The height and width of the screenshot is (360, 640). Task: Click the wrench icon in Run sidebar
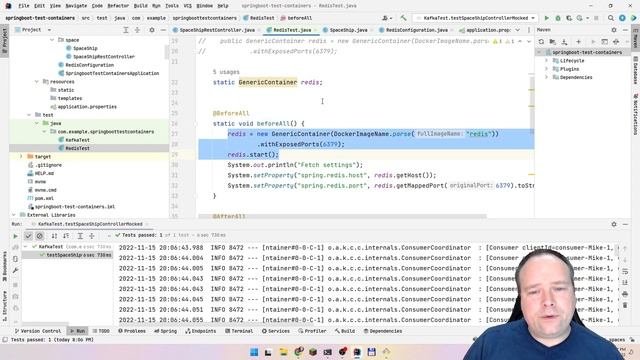coord(16,270)
